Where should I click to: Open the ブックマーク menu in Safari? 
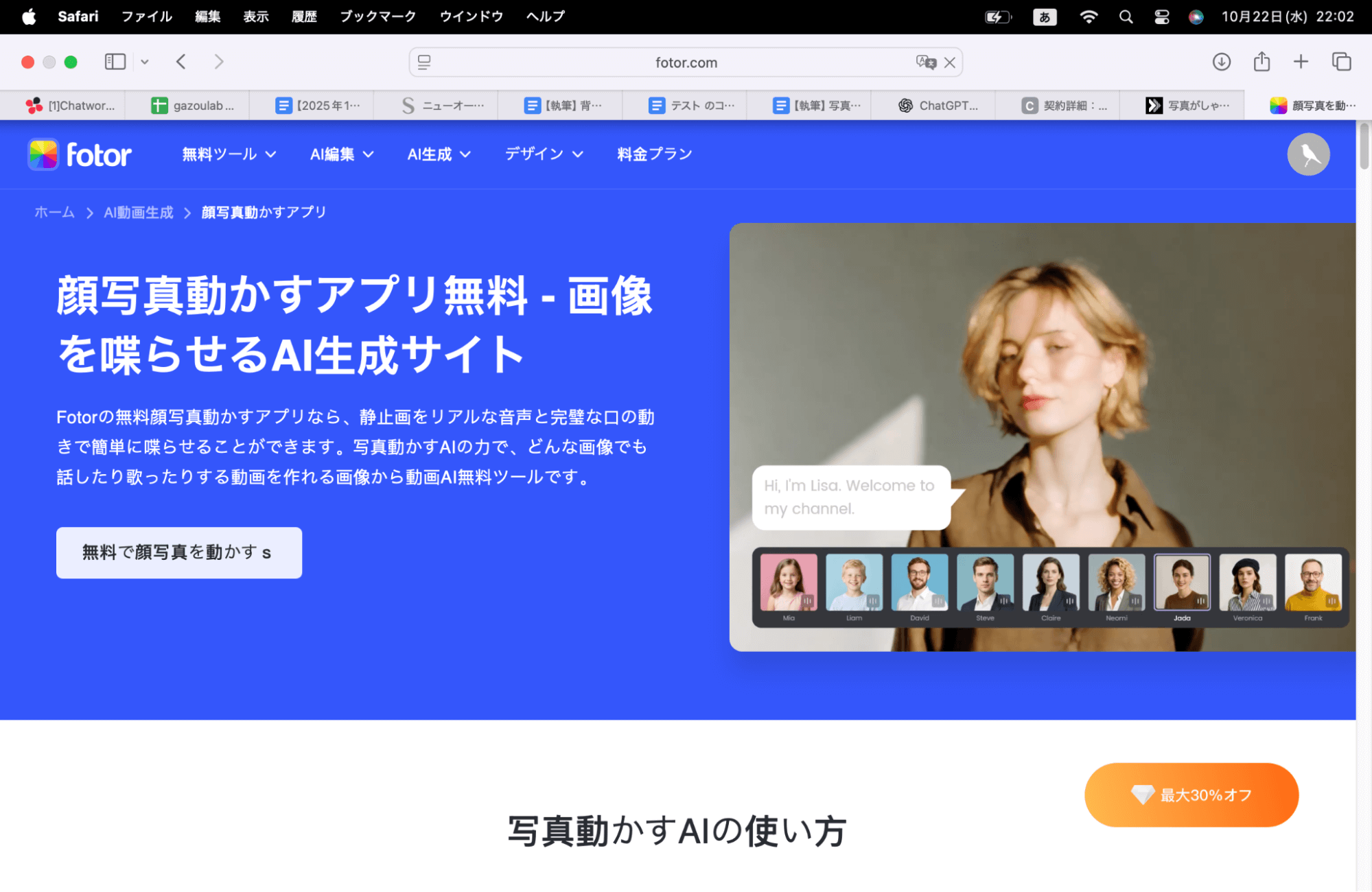[377, 16]
